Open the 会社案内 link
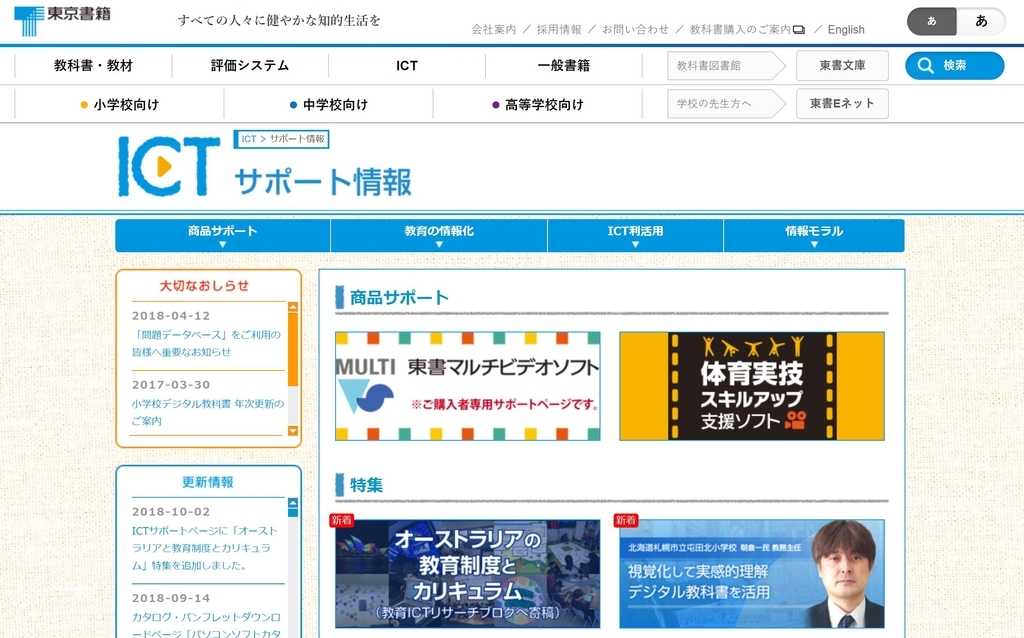 point(494,29)
